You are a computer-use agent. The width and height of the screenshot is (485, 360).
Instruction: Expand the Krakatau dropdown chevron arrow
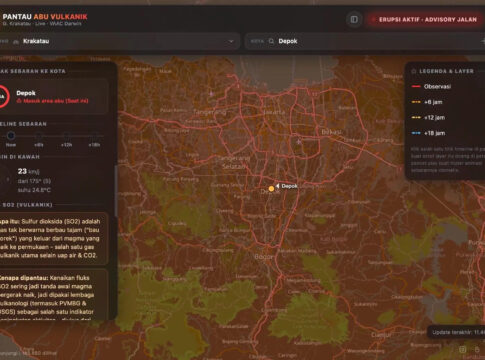click(231, 41)
